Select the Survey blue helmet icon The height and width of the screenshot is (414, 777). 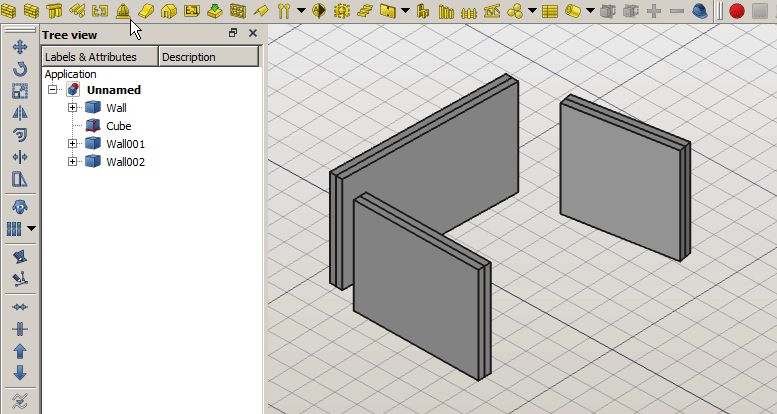pos(700,10)
